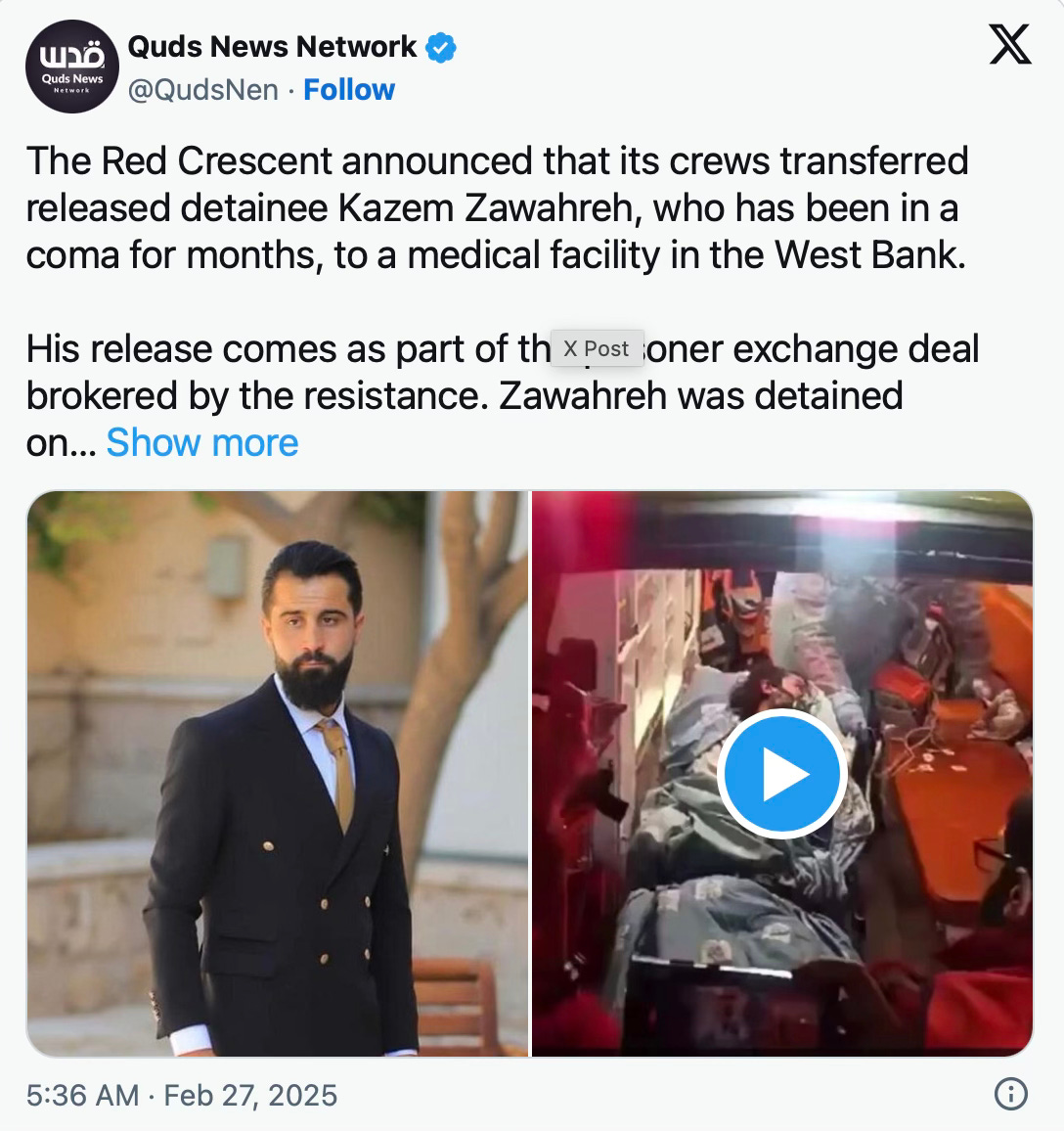Click the Quds News Network avatar
This screenshot has width=1064, height=1131.
[x=72, y=67]
